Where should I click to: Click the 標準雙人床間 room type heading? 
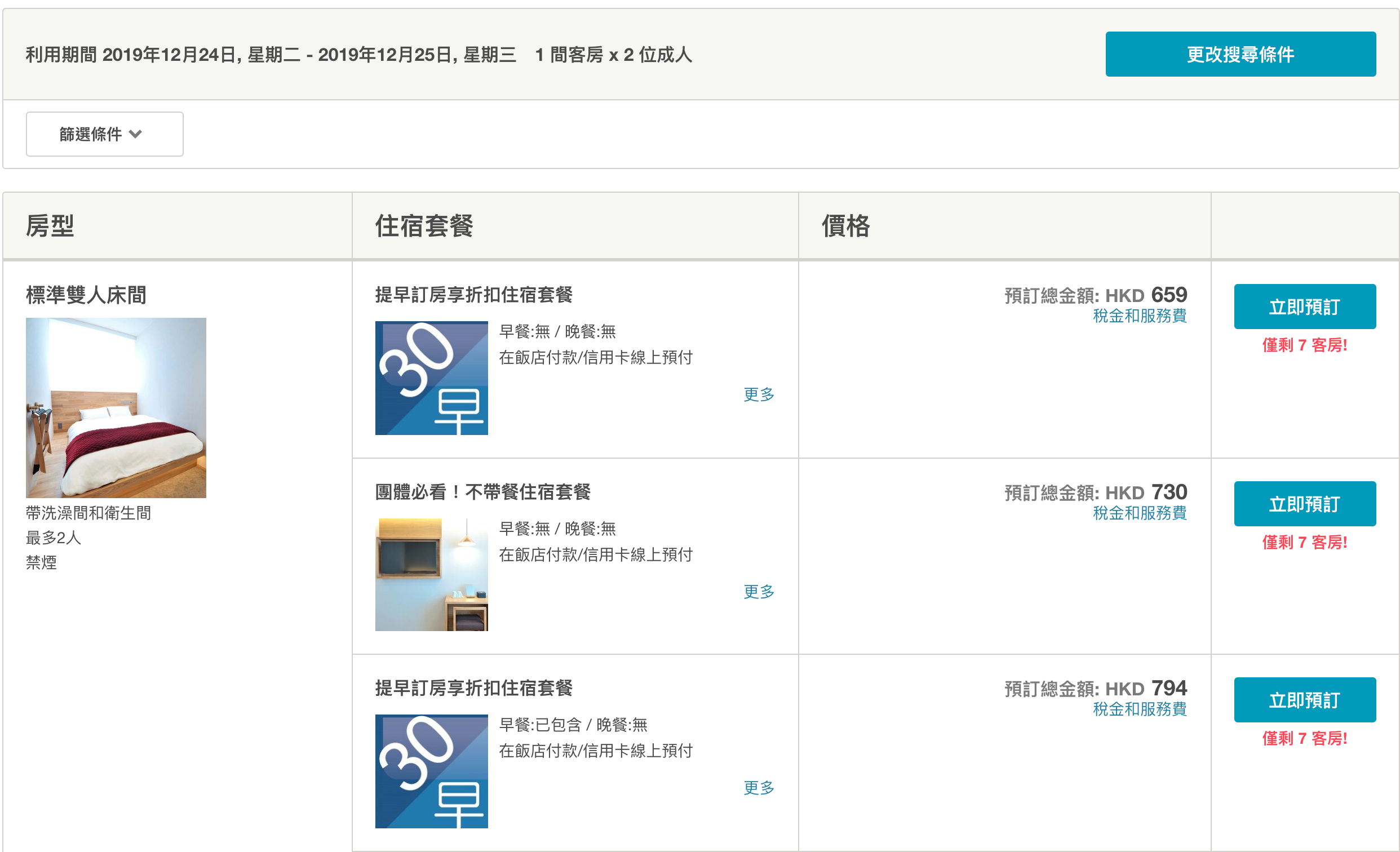click(x=86, y=295)
